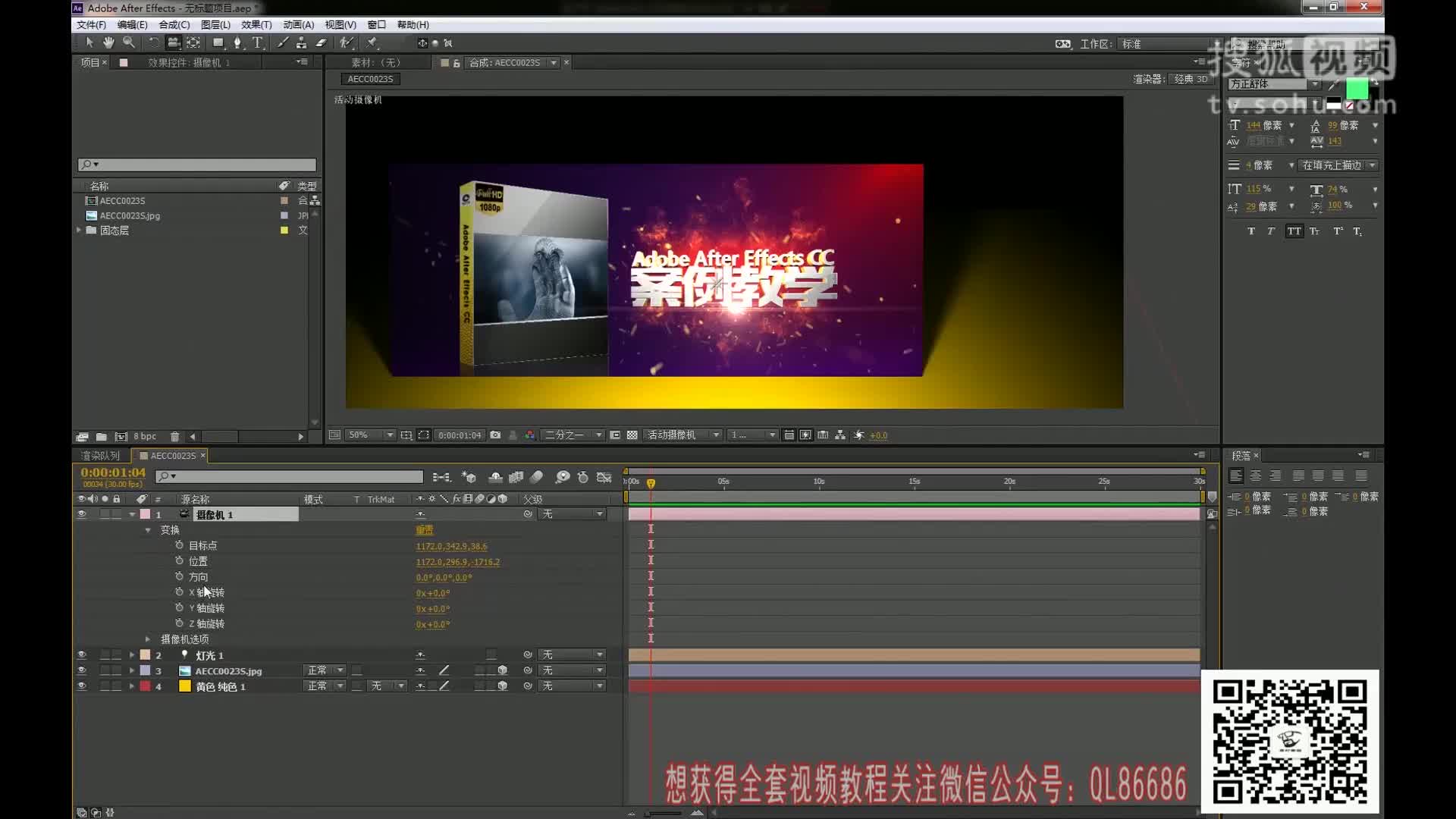Toggle 3D layer switch for AECC0023S.jpg

click(502, 670)
